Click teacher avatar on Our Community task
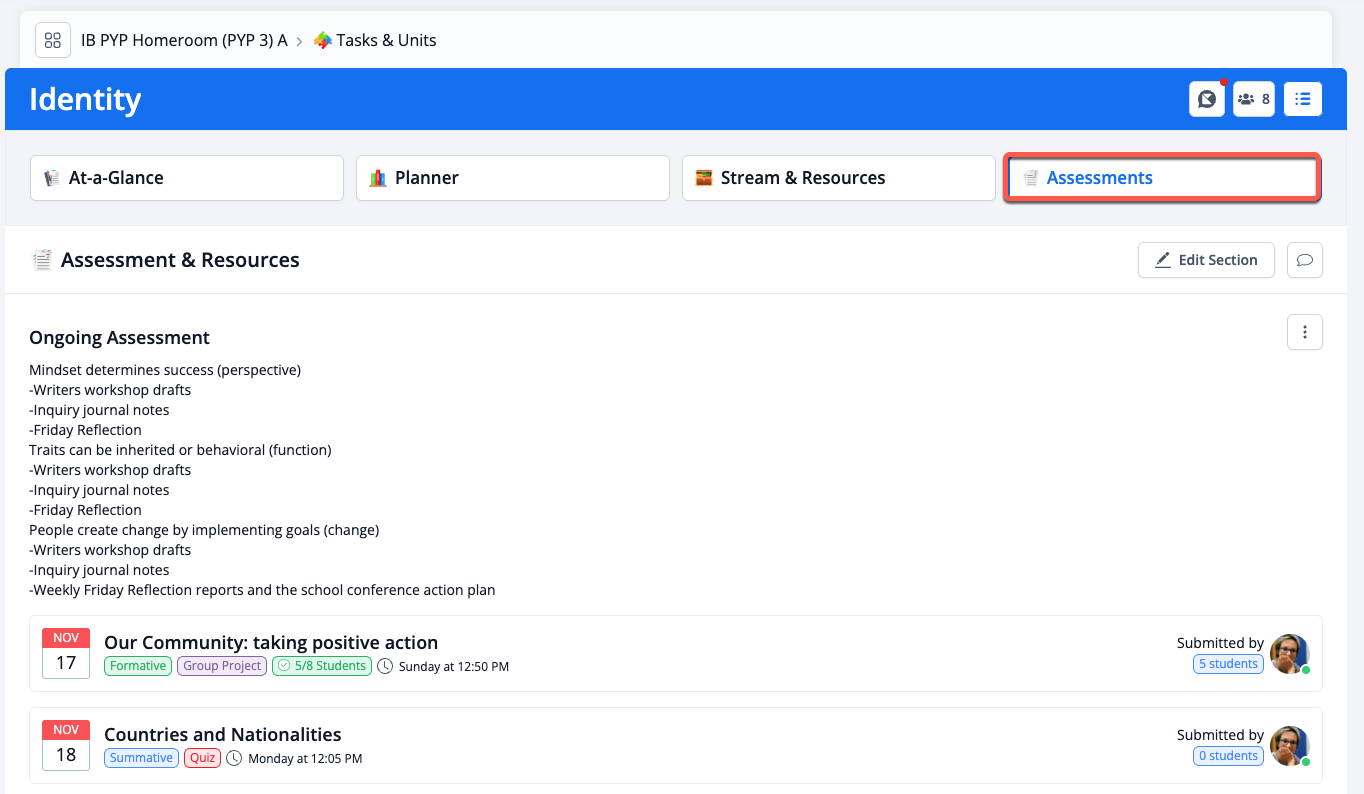The image size is (1364, 794). click(1288, 653)
